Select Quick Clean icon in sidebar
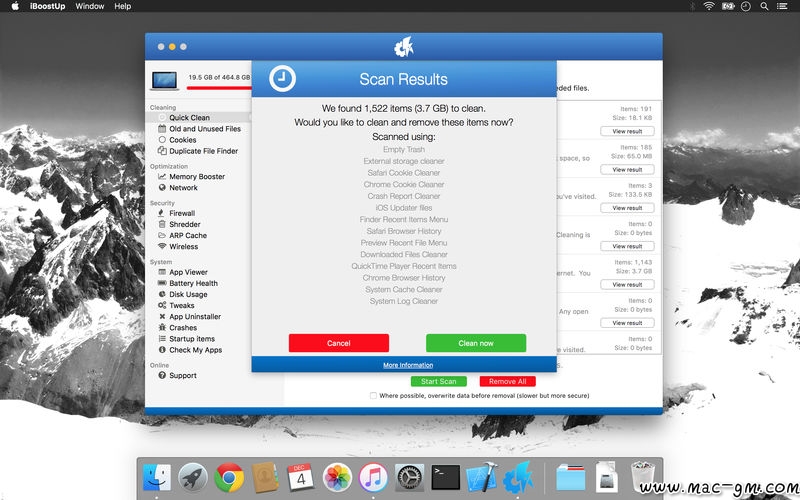The image size is (800, 500). coord(162,117)
